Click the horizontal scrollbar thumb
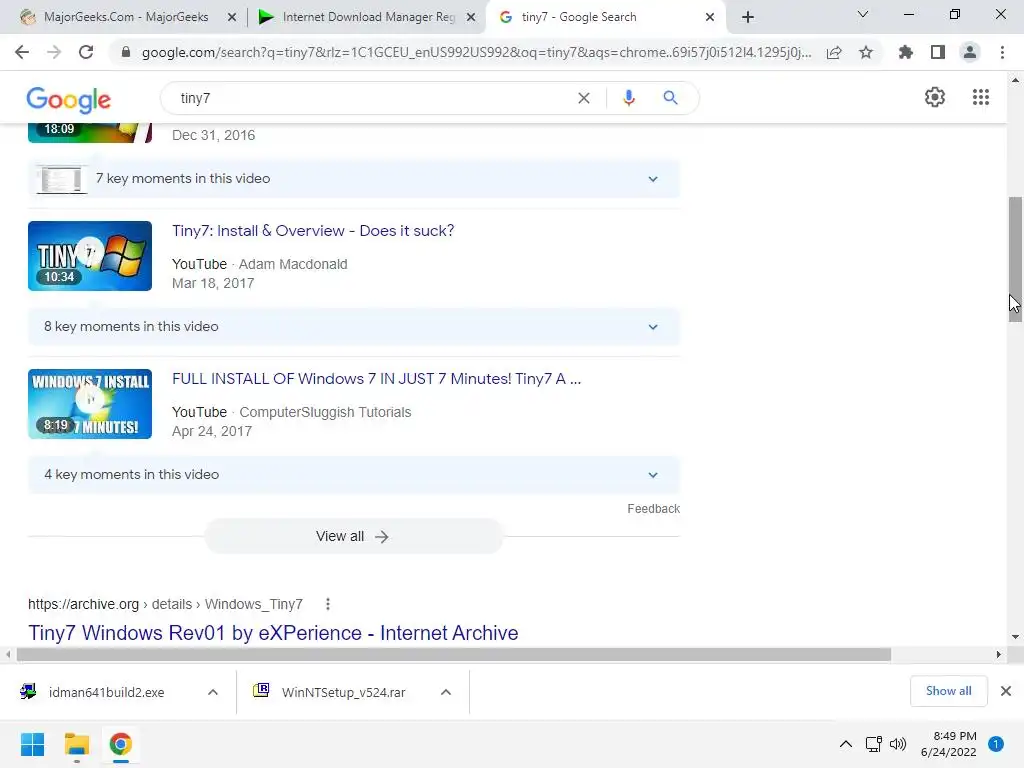 pos(453,654)
